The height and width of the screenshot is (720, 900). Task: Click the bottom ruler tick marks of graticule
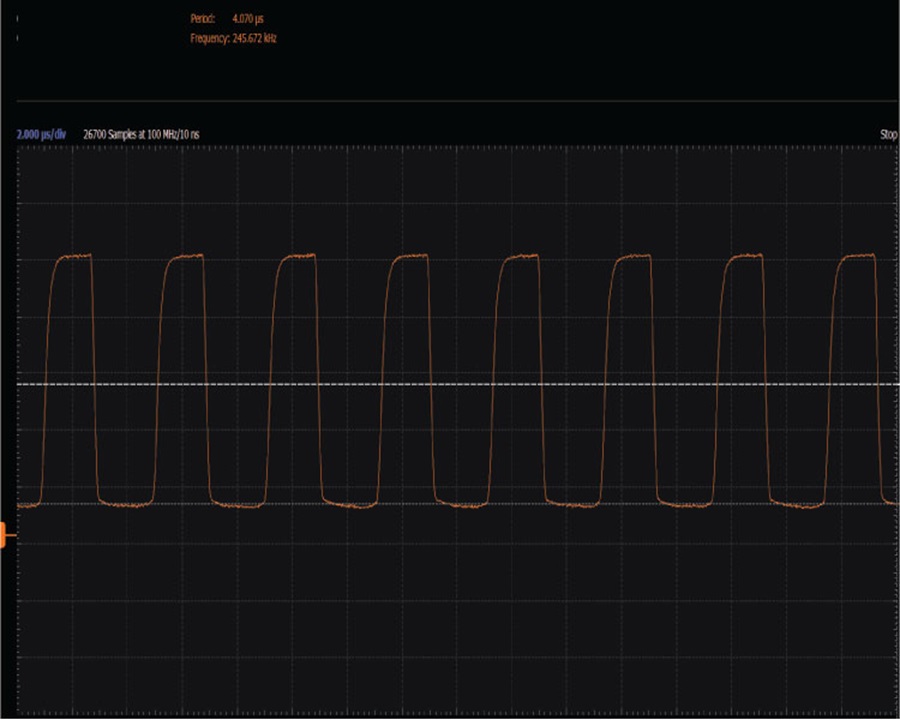[458, 714]
